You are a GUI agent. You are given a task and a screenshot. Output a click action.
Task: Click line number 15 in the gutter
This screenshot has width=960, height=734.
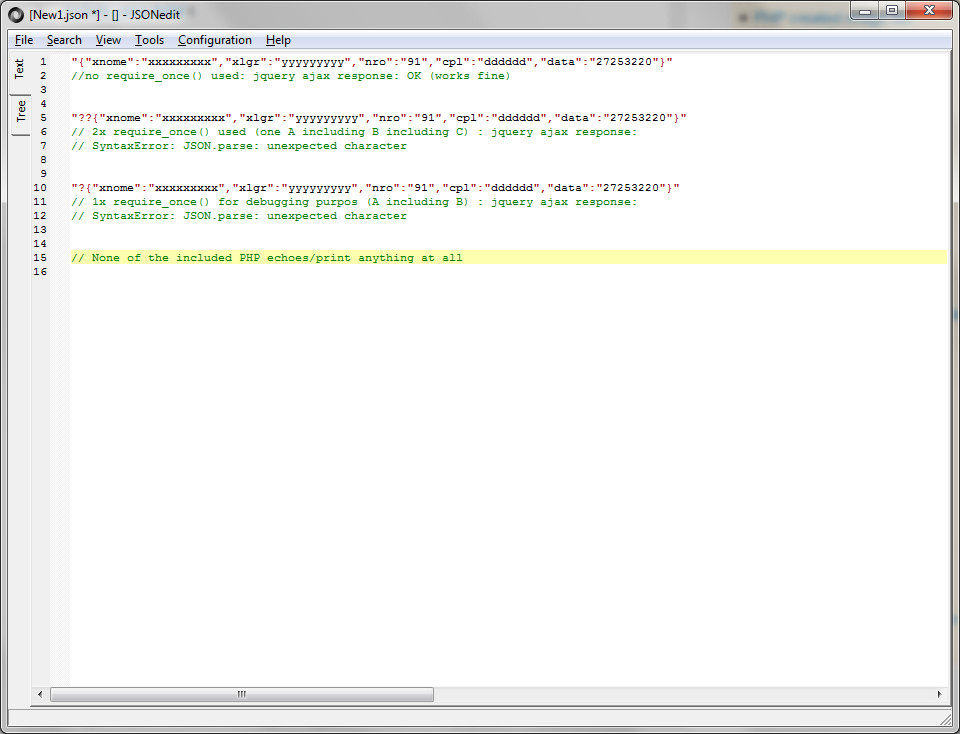40,258
